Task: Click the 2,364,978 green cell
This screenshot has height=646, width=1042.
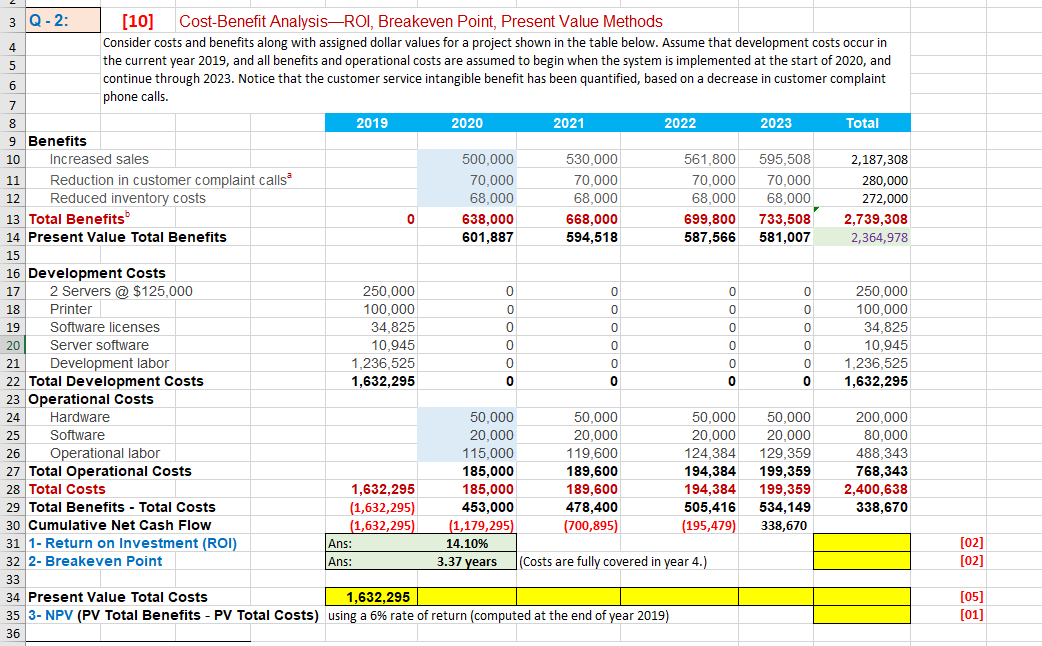Action: point(862,237)
